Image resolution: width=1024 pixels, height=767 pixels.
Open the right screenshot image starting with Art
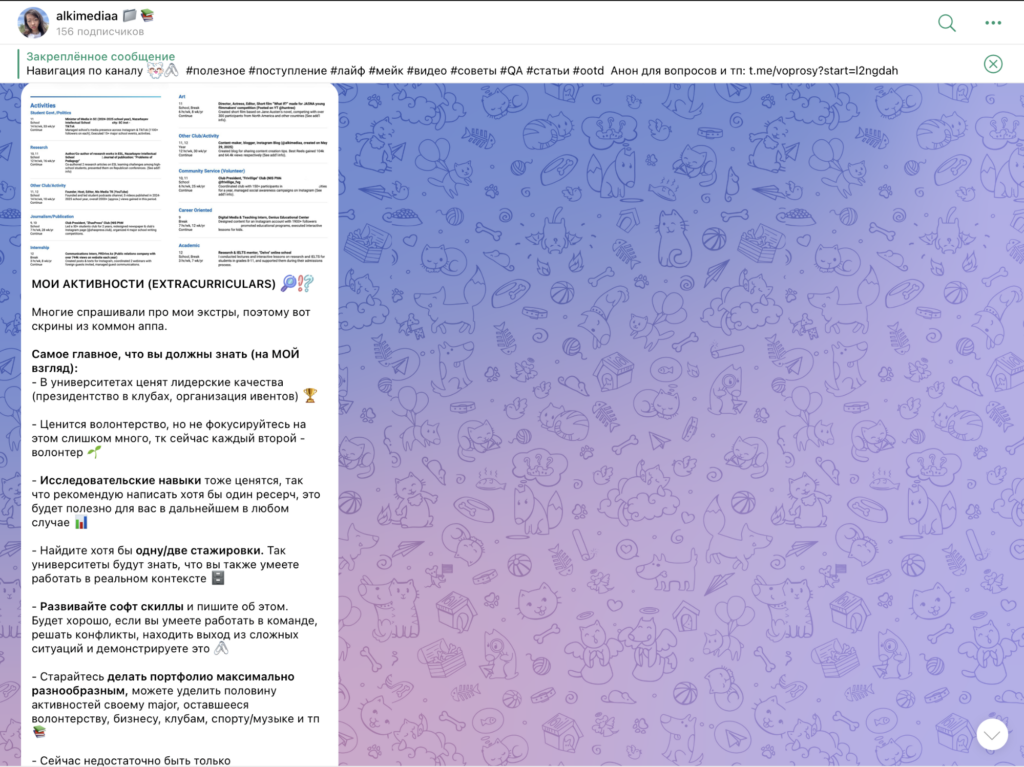coord(254,180)
